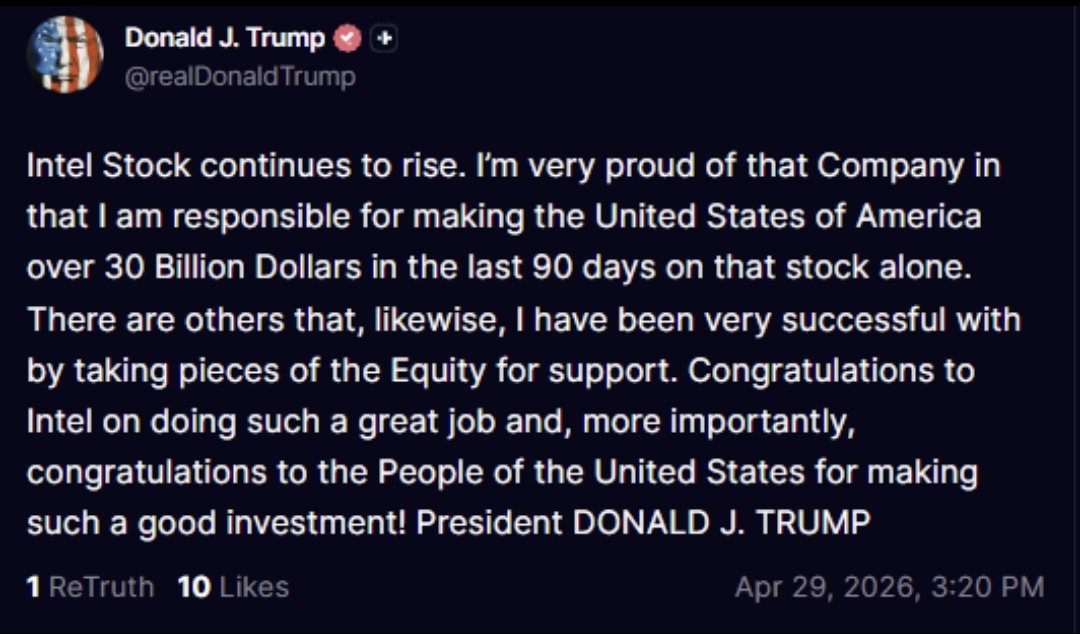Click the words 'Congratulations to' in the post
This screenshot has width=1080, height=634.
(831, 371)
